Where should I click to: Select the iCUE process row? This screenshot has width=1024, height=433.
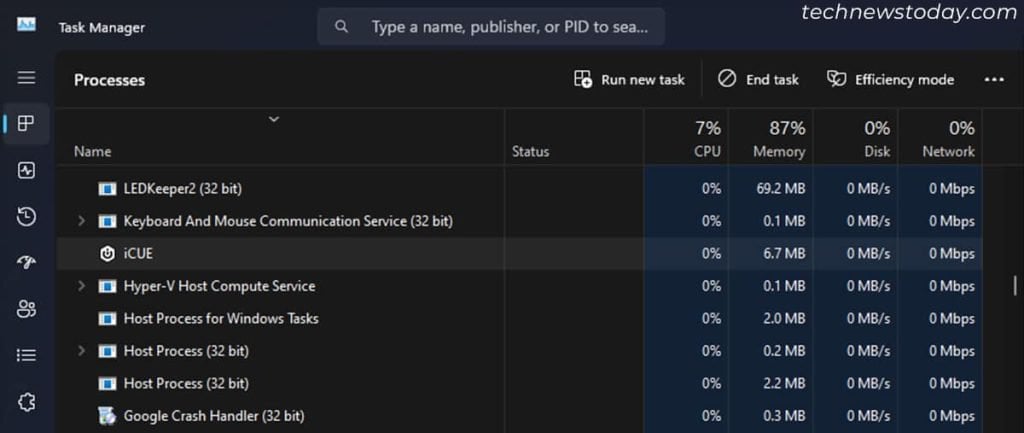tap(520, 254)
